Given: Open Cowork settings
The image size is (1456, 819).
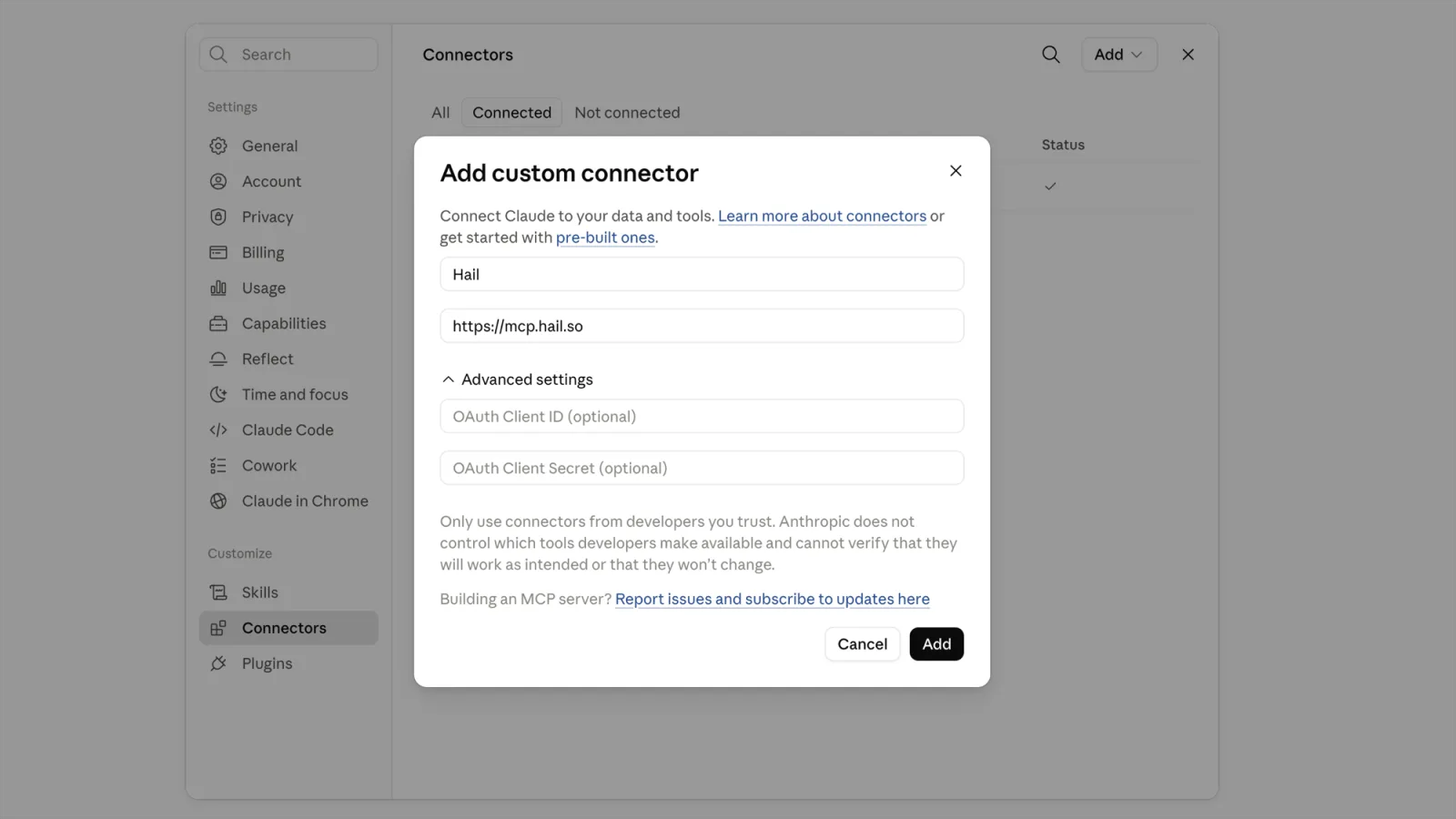Looking at the screenshot, I should pyautogui.click(x=288, y=465).
